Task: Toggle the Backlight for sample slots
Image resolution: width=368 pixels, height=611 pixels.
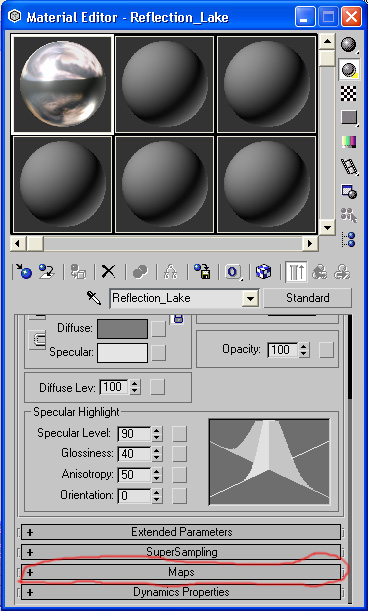Action: coord(349,69)
